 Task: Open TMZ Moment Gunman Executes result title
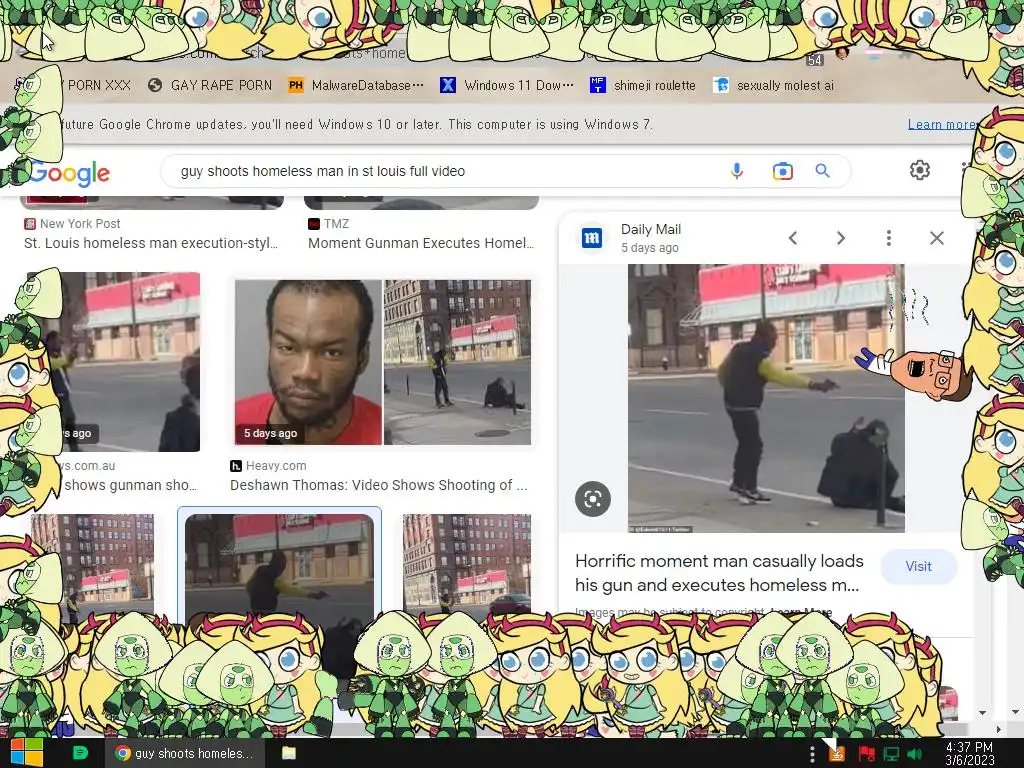coord(421,243)
